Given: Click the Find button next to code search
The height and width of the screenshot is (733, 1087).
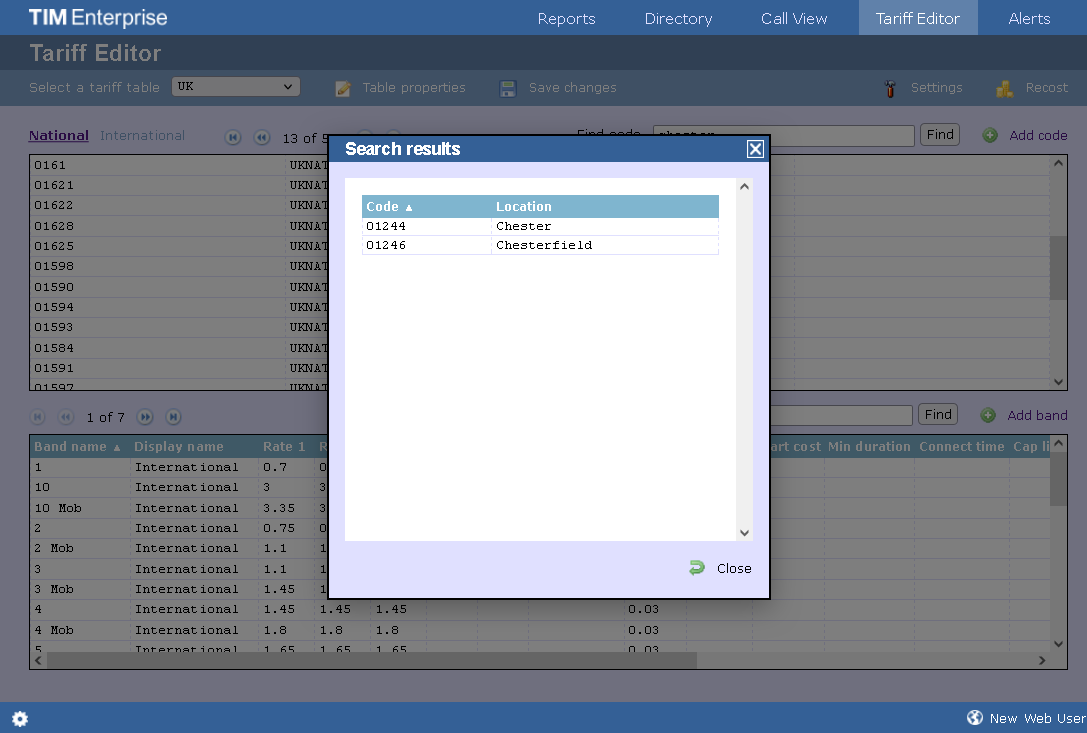Looking at the screenshot, I should (939, 134).
